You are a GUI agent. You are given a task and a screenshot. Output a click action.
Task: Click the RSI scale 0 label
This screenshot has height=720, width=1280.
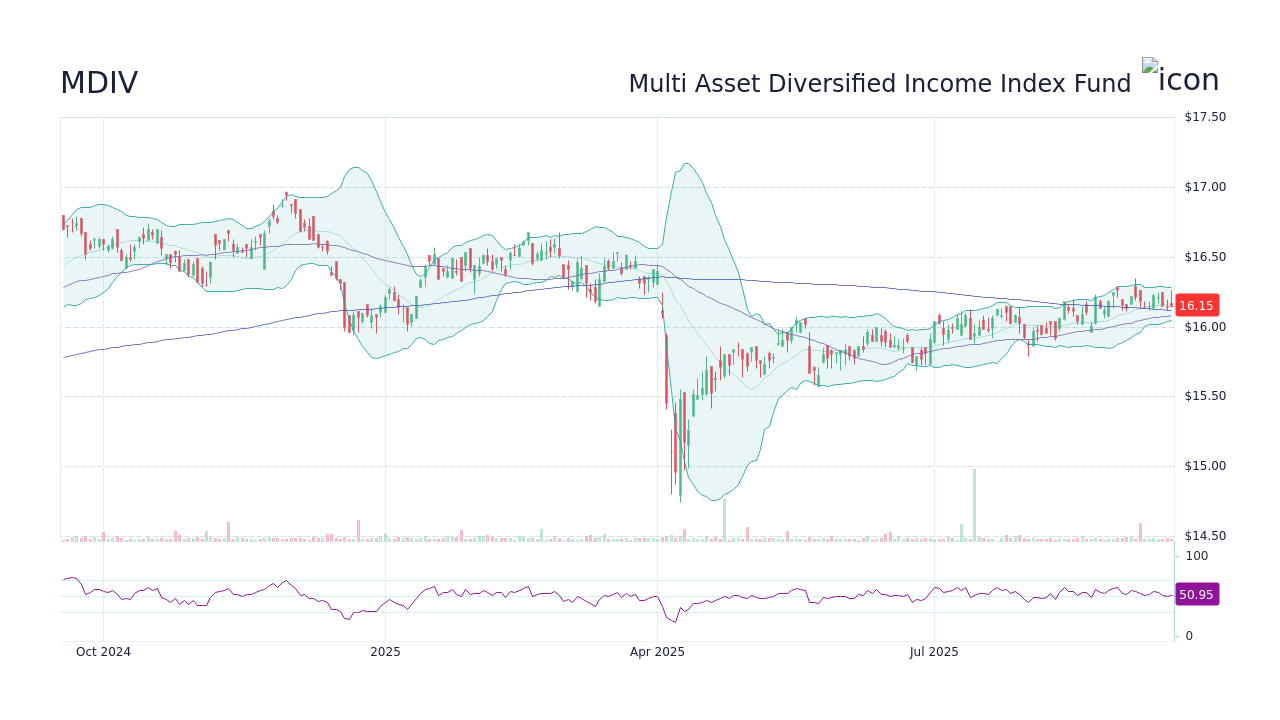[x=1189, y=636]
